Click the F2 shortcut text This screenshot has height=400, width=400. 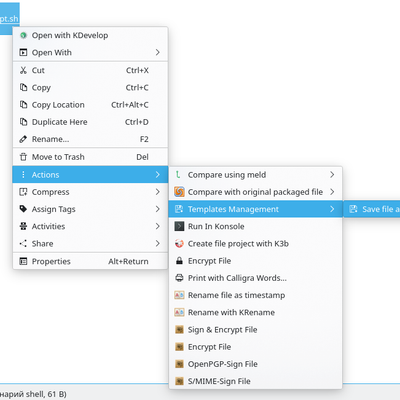coord(144,139)
